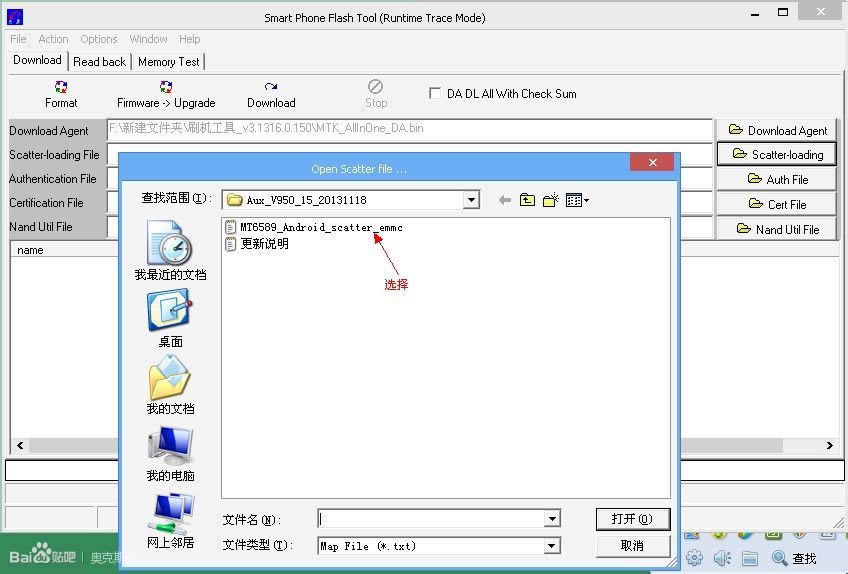Open the Action menu
The width and height of the screenshot is (848, 574).
(53, 39)
